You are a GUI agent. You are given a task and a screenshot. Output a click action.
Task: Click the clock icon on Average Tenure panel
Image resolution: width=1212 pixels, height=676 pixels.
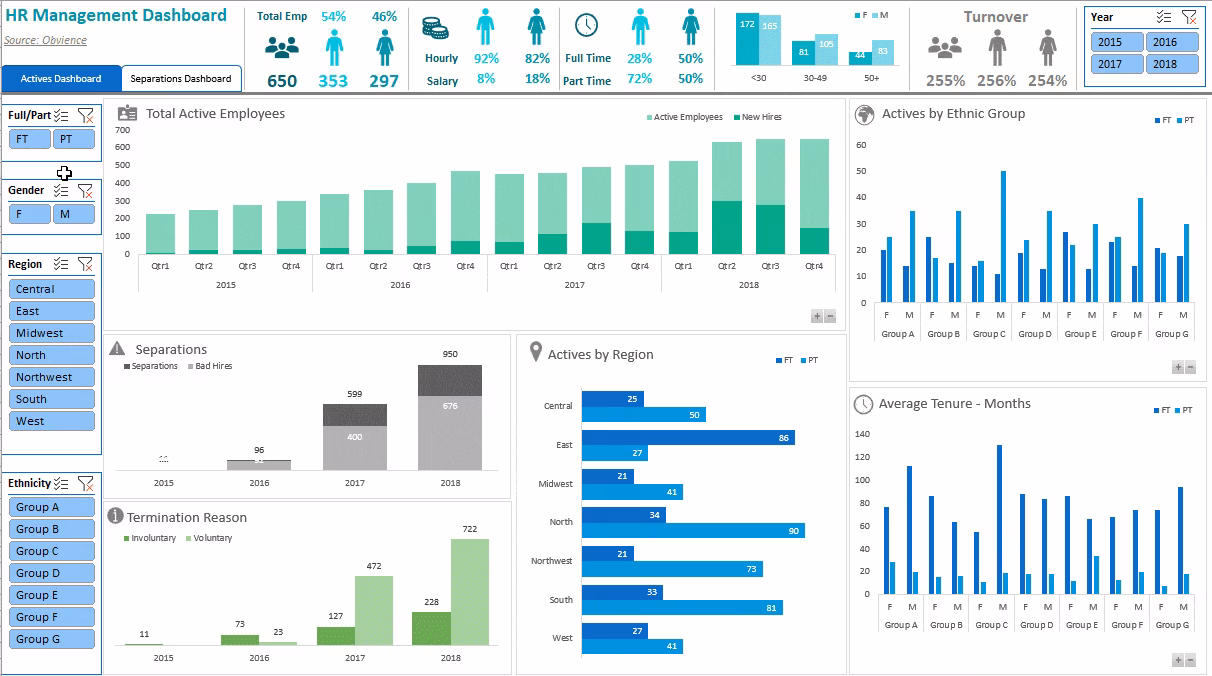(x=861, y=403)
